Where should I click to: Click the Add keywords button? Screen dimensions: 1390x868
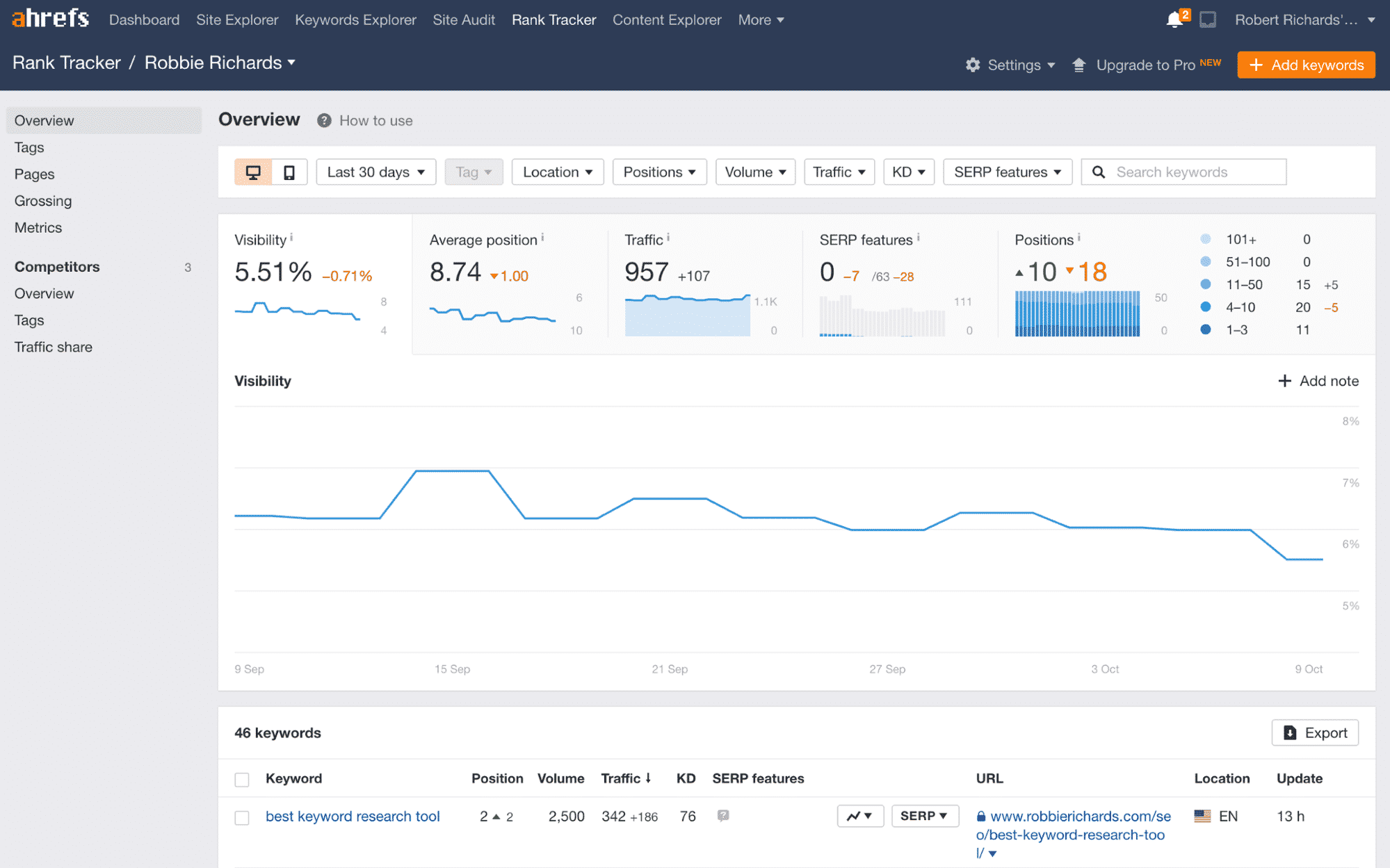(1306, 64)
